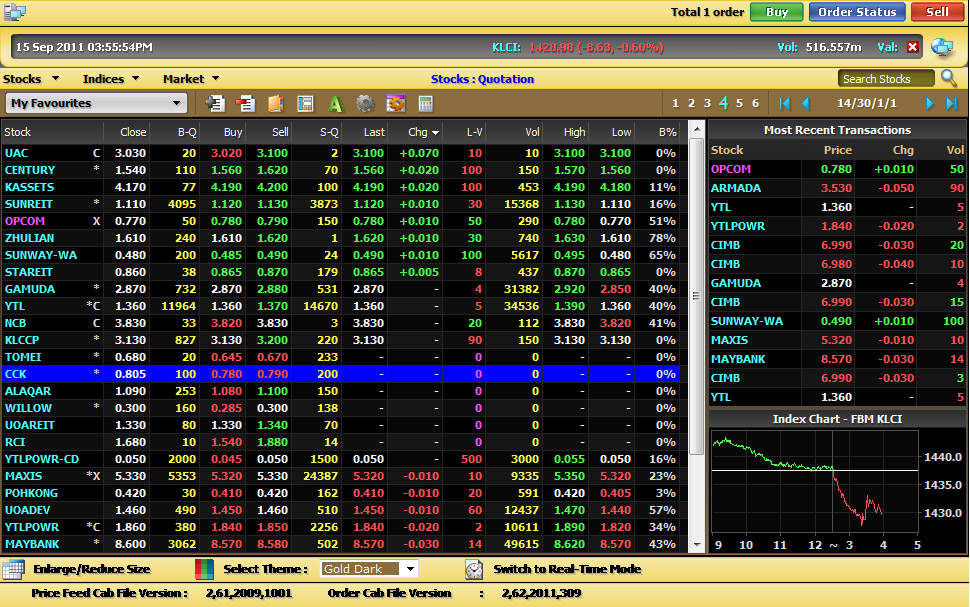Image resolution: width=970 pixels, height=607 pixels.
Task: Click the stock table scrollbar thumb
Action: [697, 296]
